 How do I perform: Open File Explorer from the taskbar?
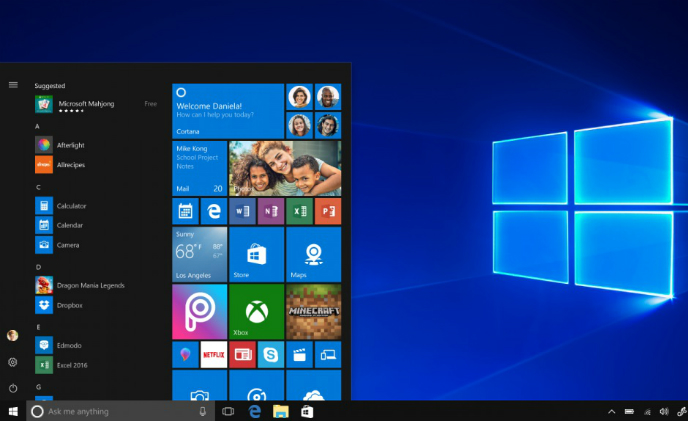tap(281, 411)
